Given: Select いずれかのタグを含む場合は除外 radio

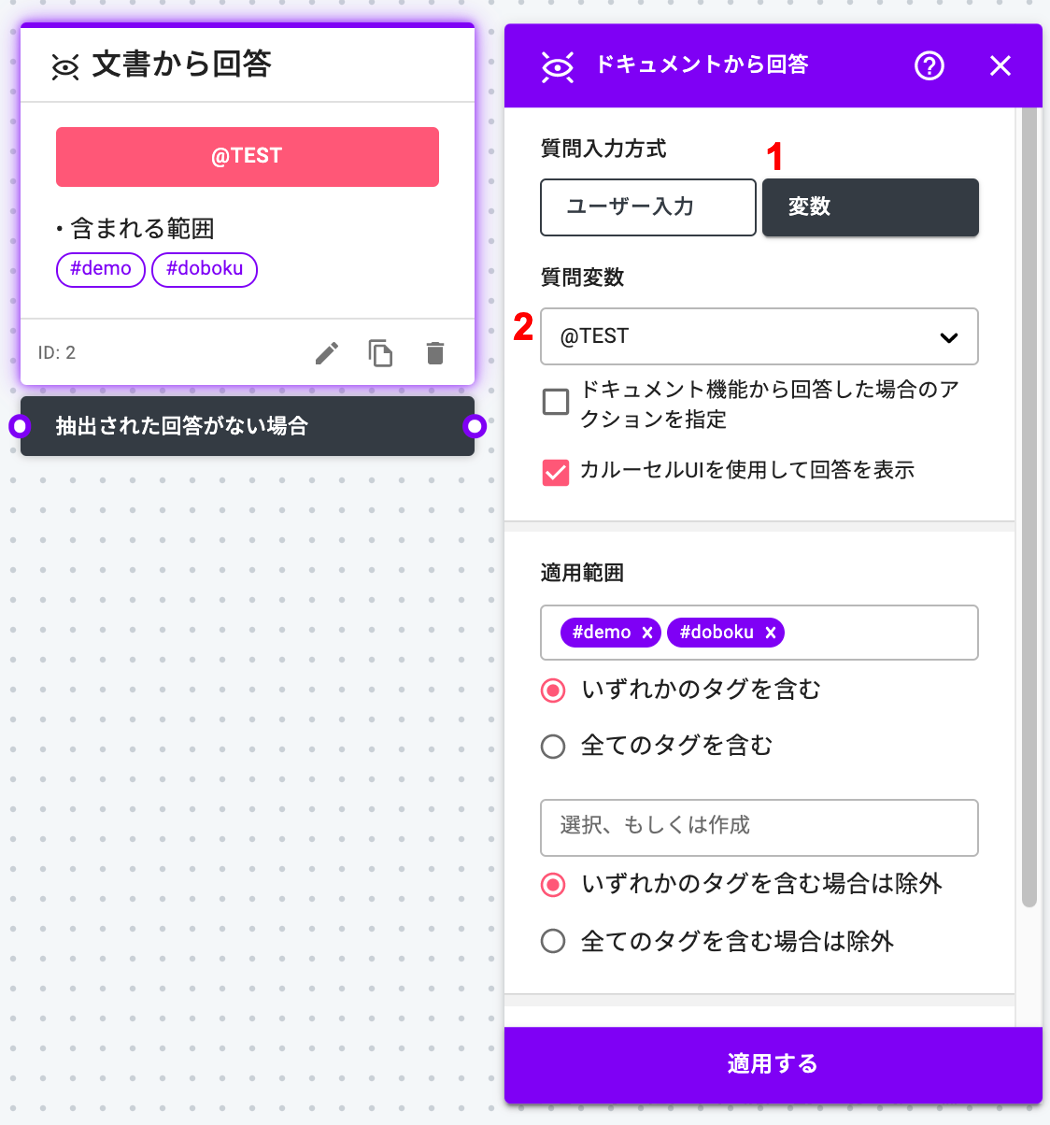Looking at the screenshot, I should [x=553, y=885].
